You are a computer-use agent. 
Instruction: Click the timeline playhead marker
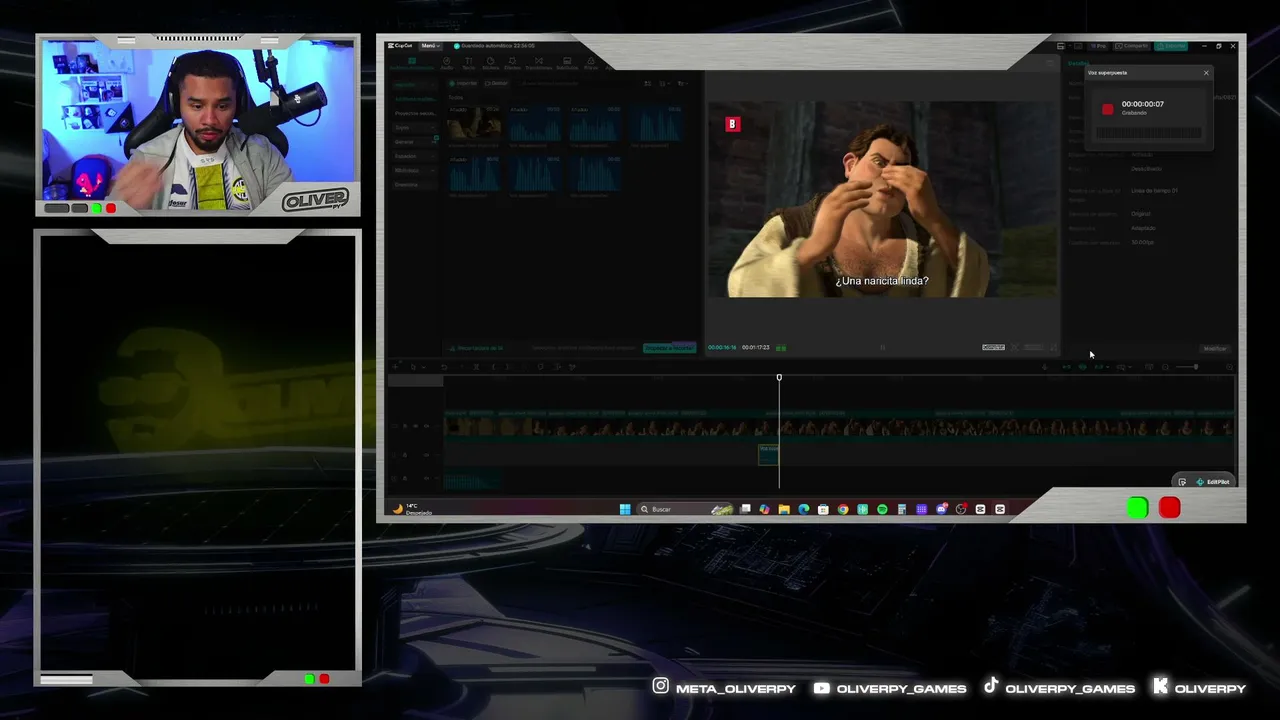(x=779, y=377)
